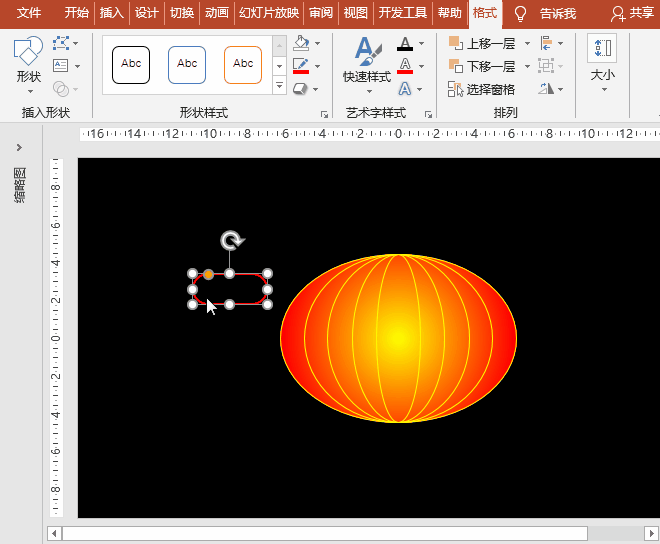Open shape styles dialog launcher

point(324,114)
